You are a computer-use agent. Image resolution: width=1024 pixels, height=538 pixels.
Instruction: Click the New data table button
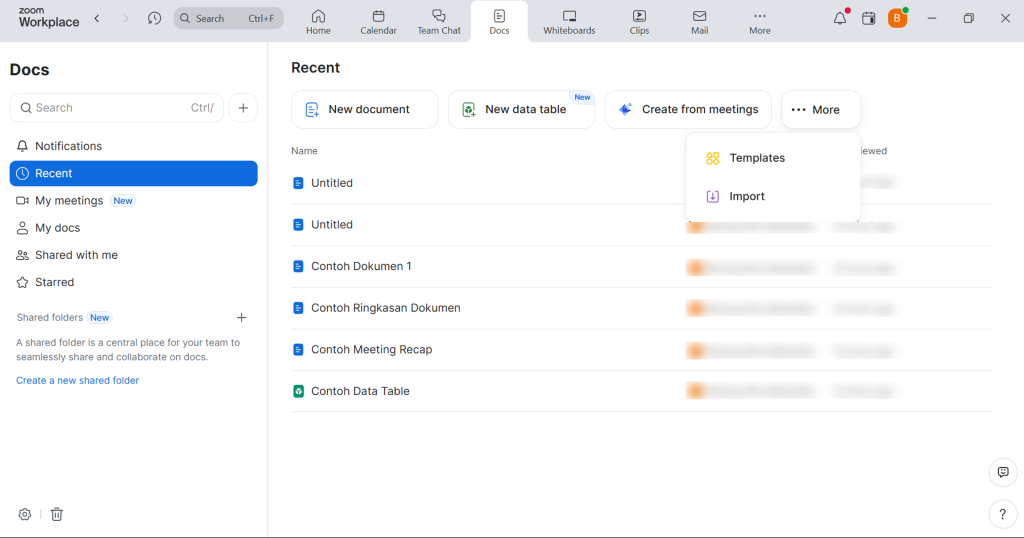coord(521,109)
